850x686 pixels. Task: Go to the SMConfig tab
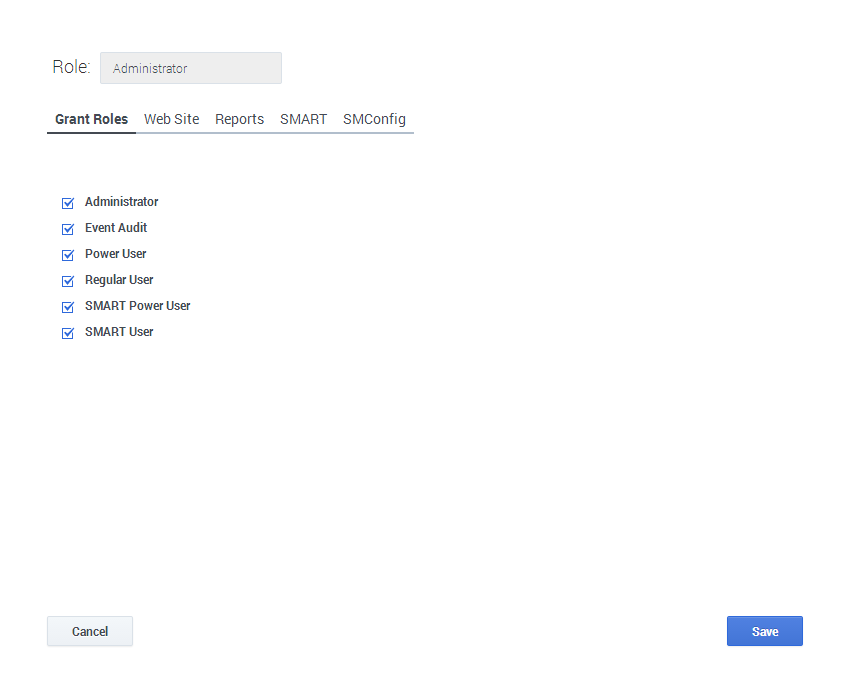pyautogui.click(x=374, y=119)
